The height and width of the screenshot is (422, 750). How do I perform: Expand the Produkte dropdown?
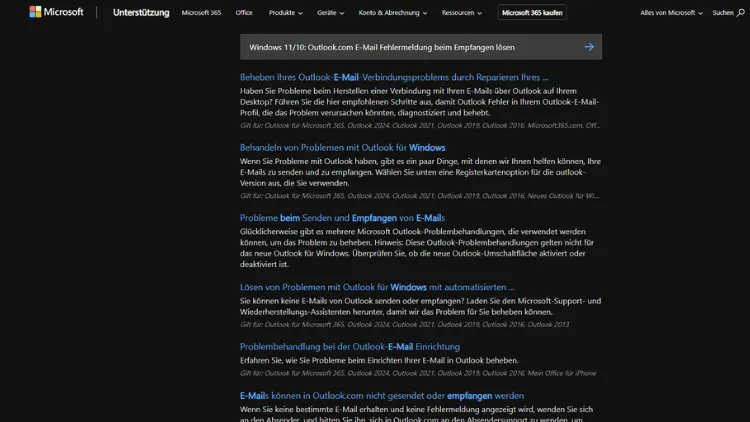point(286,13)
